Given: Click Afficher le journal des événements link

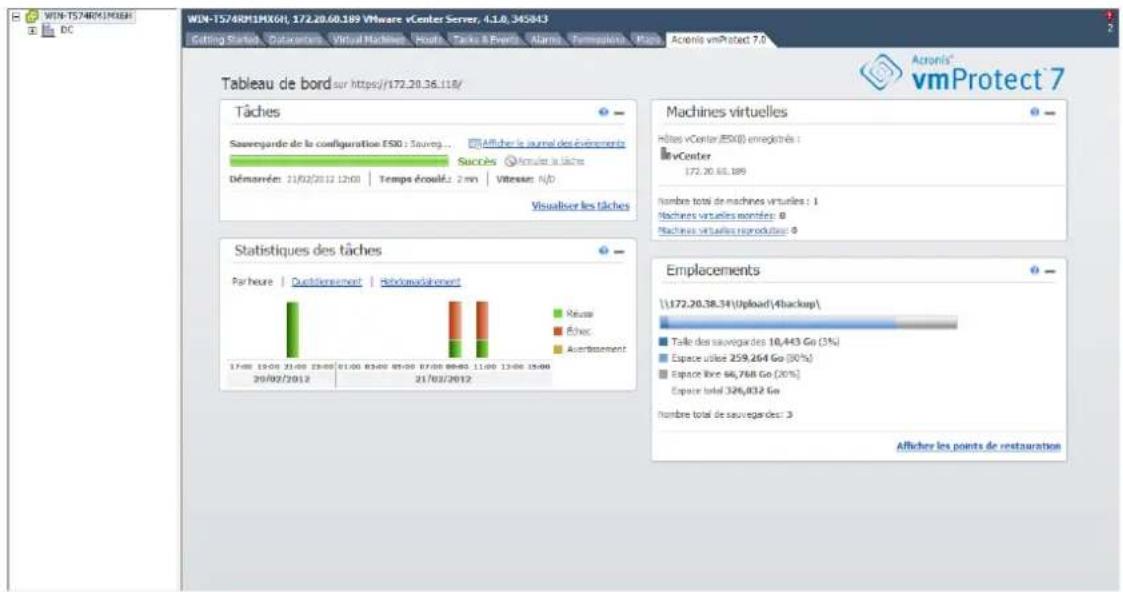Looking at the screenshot, I should (554, 144).
